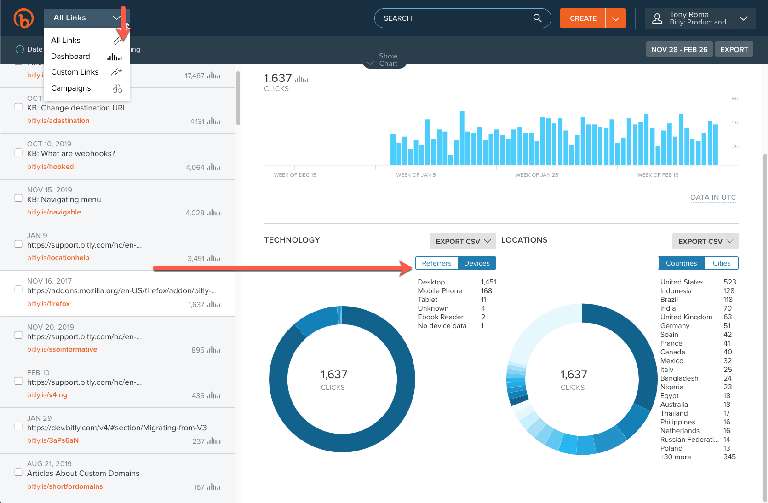The width and height of the screenshot is (768, 503).
Task: Open the bit.ly cdestination short link
Action: [58, 120]
